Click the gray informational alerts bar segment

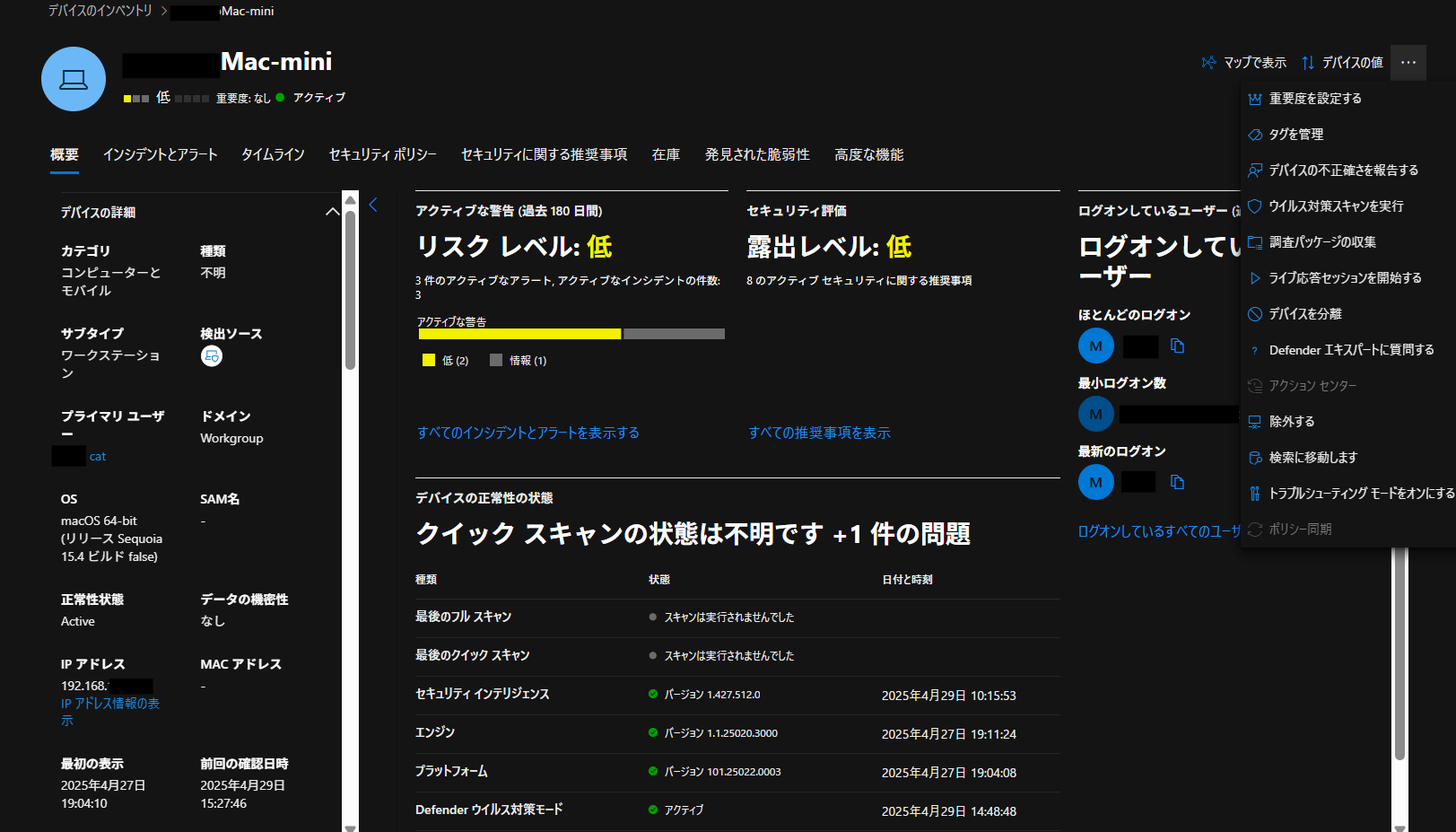coord(674,334)
